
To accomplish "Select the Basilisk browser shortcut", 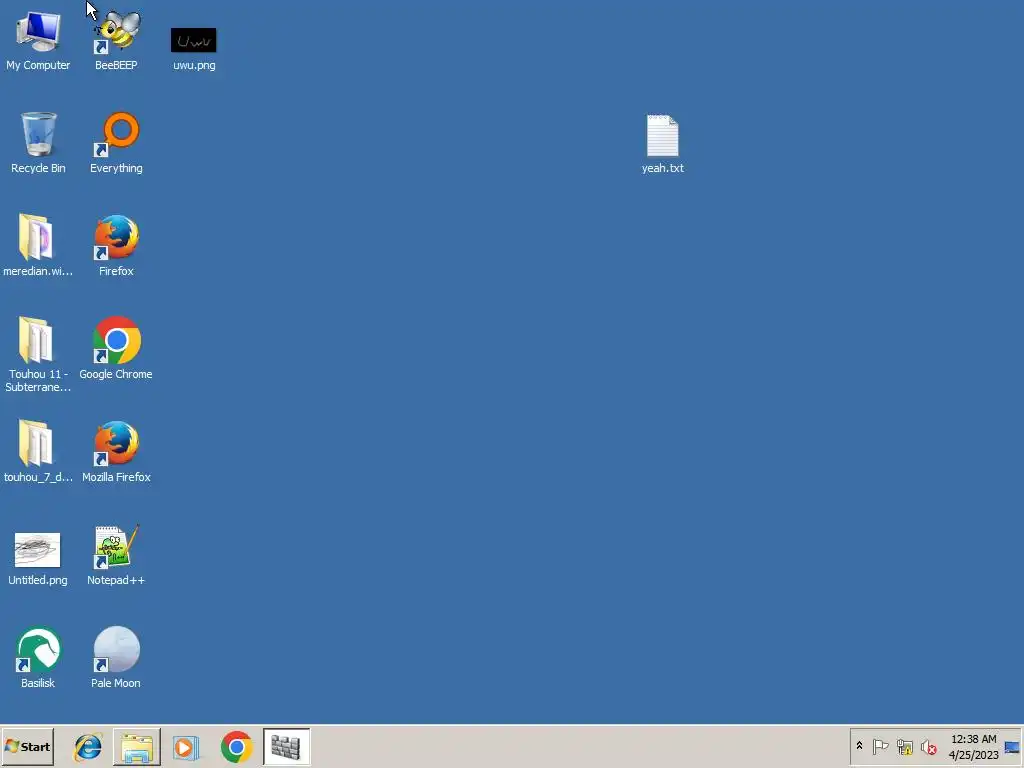I will point(38,658).
